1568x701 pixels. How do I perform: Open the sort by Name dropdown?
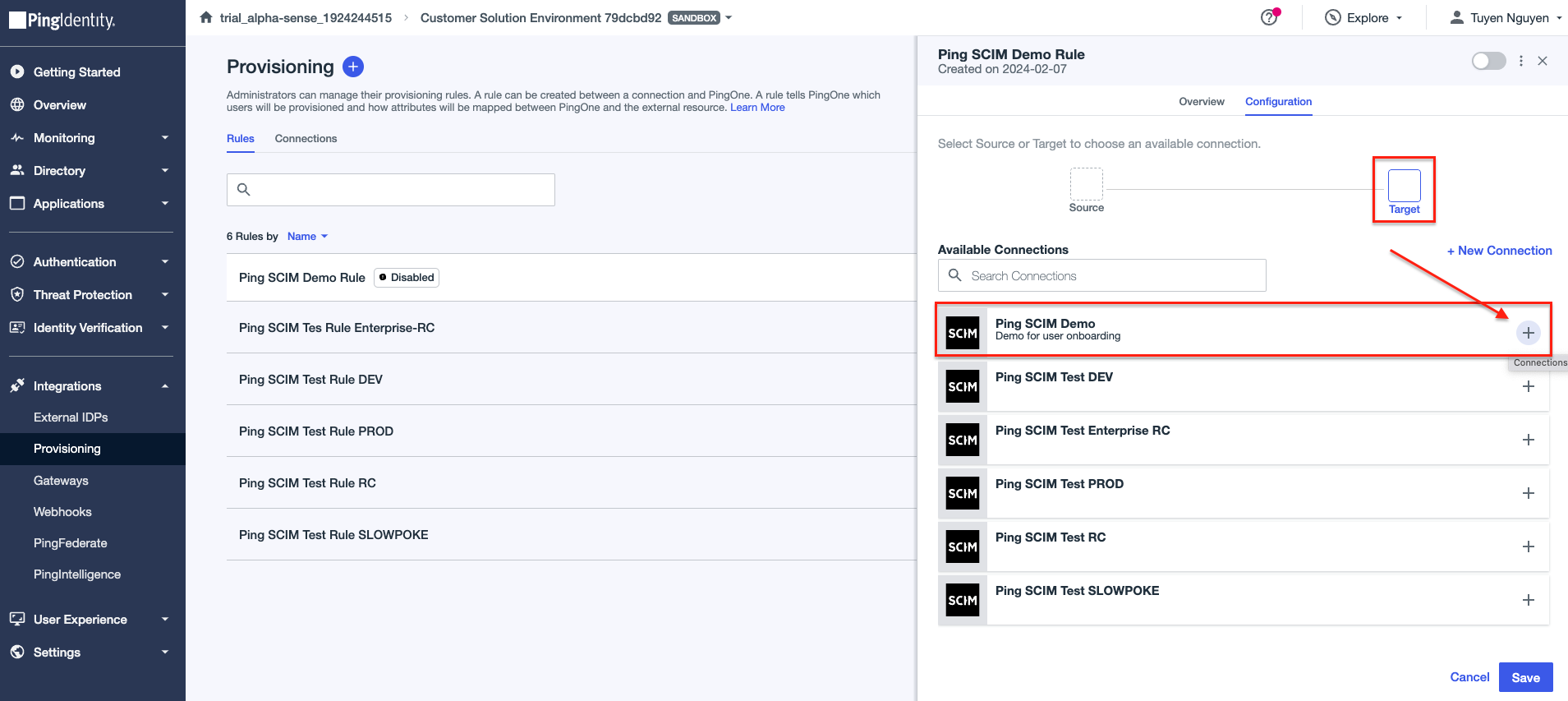coord(308,236)
